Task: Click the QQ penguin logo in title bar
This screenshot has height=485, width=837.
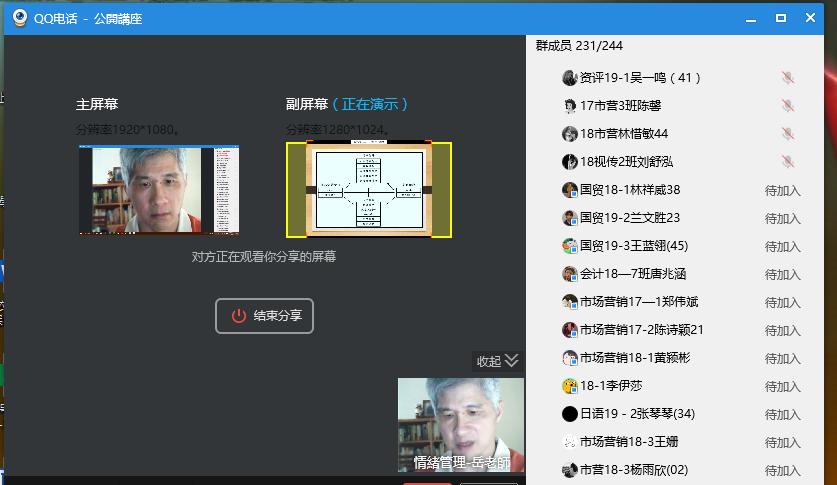Action: [19, 18]
